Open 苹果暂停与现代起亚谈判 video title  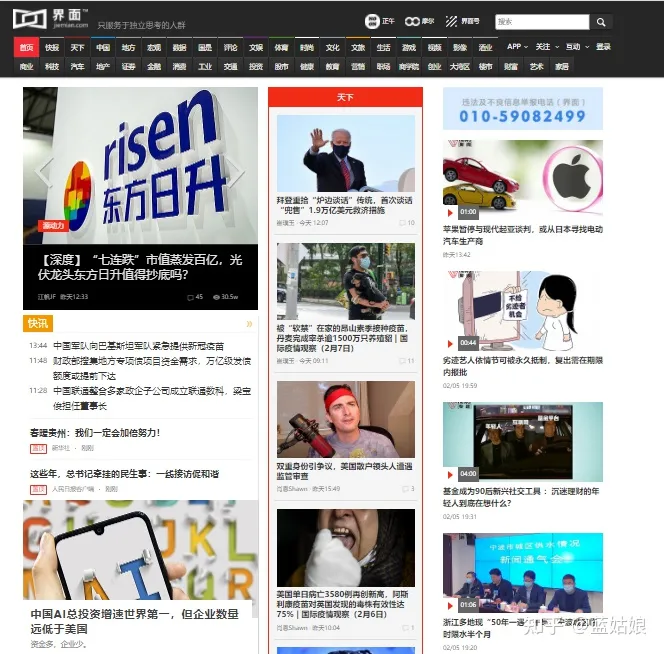pos(523,235)
